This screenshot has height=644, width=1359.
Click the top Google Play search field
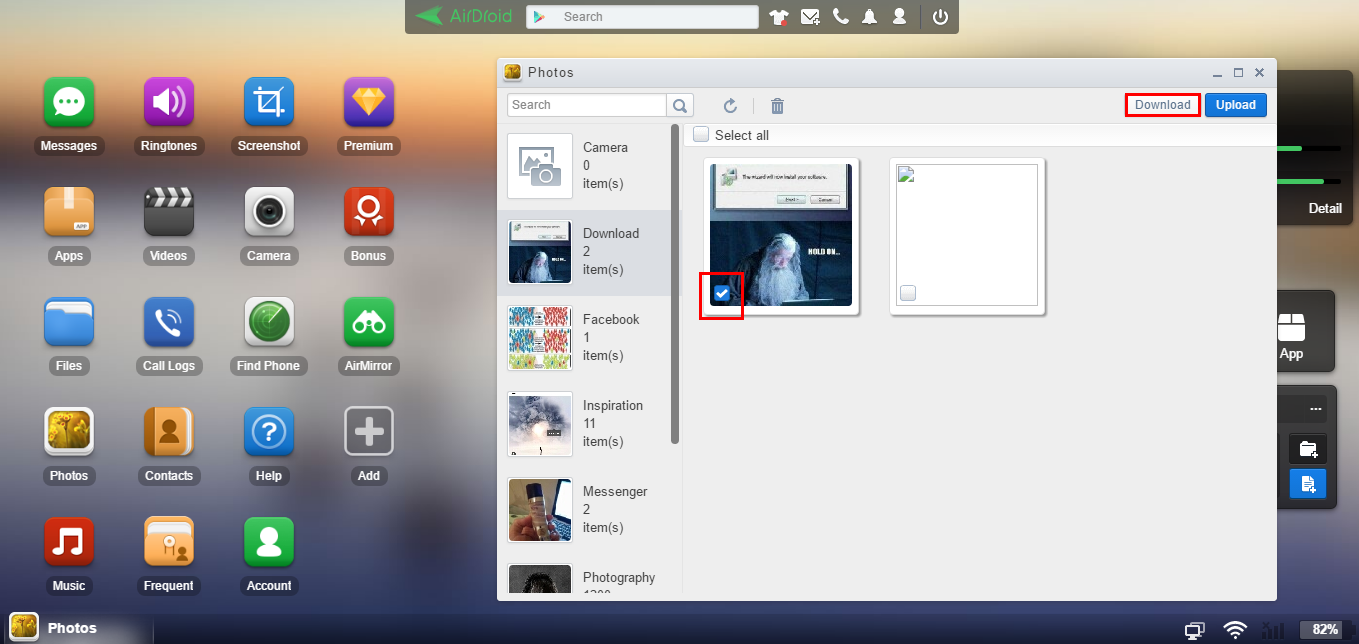point(642,17)
